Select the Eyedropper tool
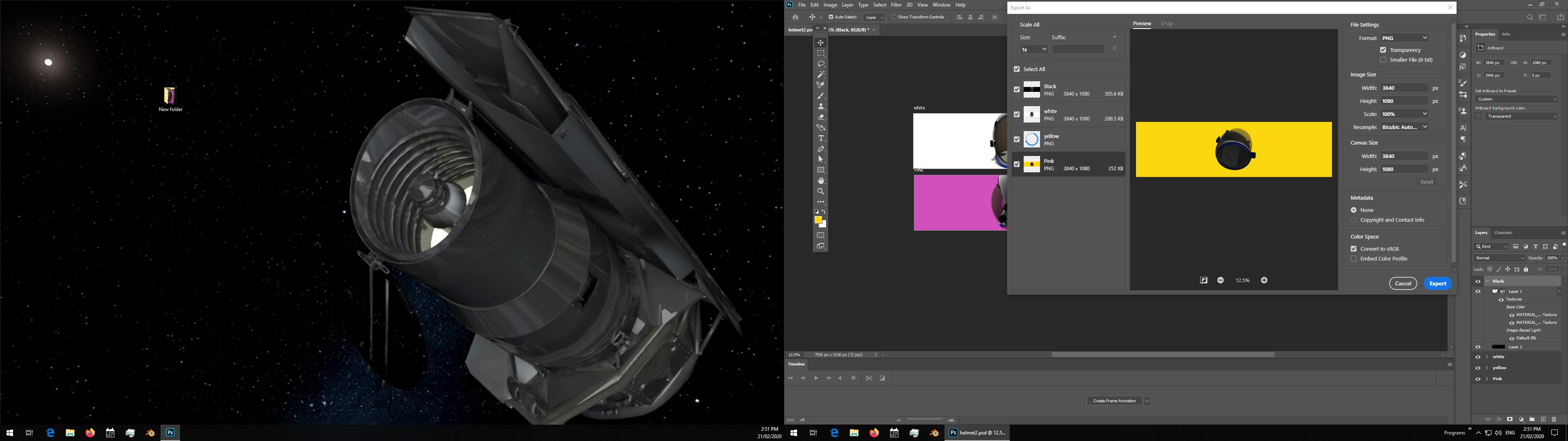Screen dimensions: 1568x441 [x=820, y=85]
